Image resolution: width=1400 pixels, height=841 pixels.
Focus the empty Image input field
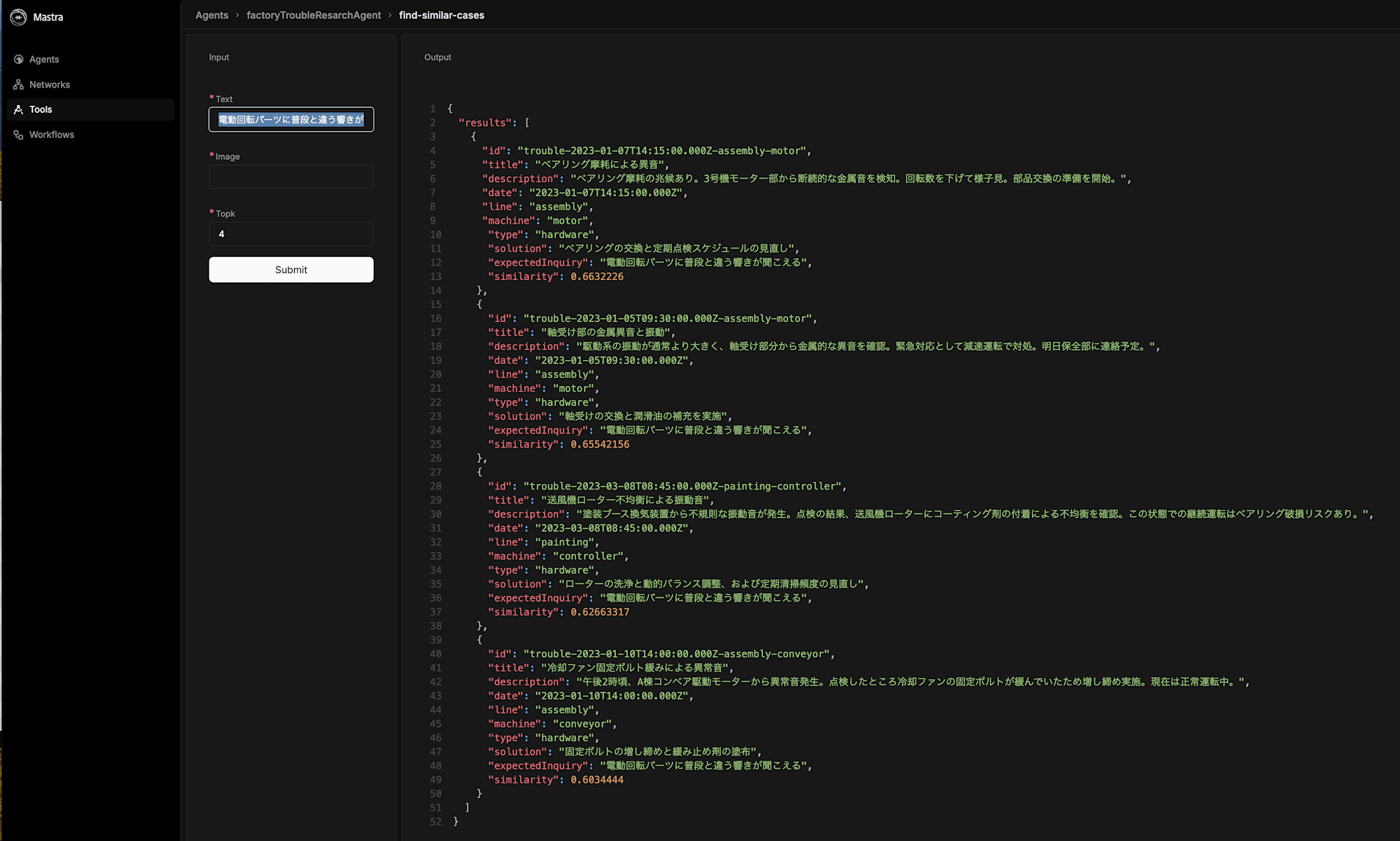point(291,176)
